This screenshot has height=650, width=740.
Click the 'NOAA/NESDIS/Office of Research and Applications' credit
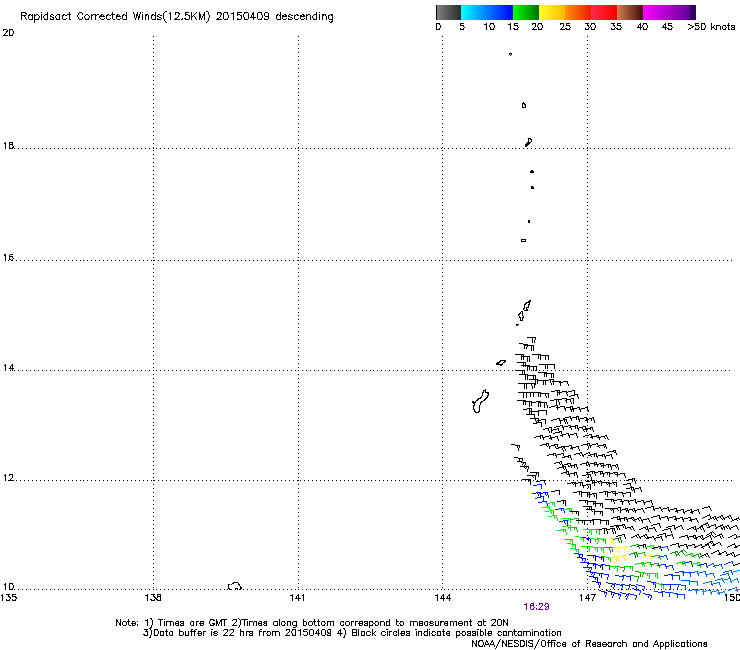click(x=589, y=644)
